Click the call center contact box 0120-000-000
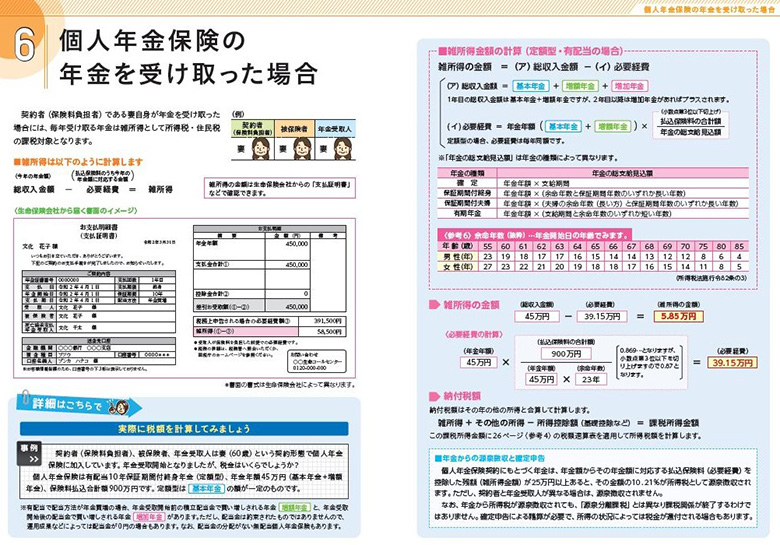Image resolution: width=780 pixels, height=545 pixels. 316,361
